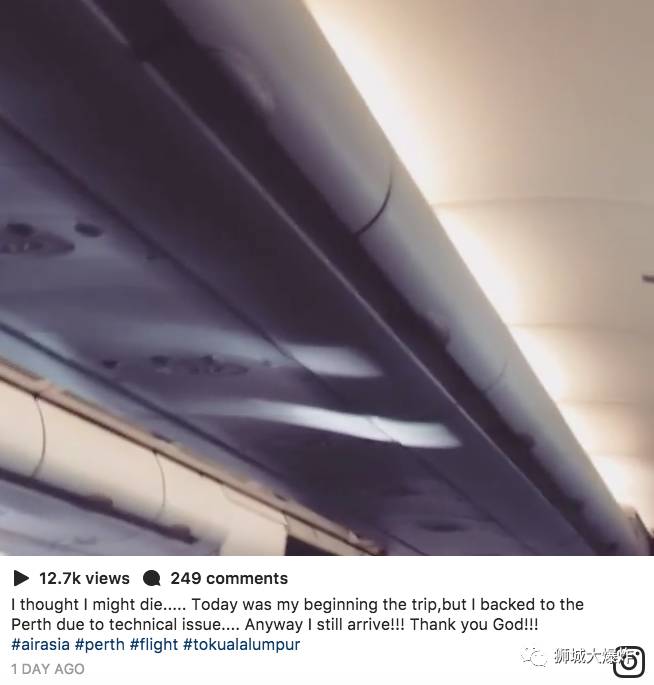Click the word 'views' in the stats row

tap(108, 578)
